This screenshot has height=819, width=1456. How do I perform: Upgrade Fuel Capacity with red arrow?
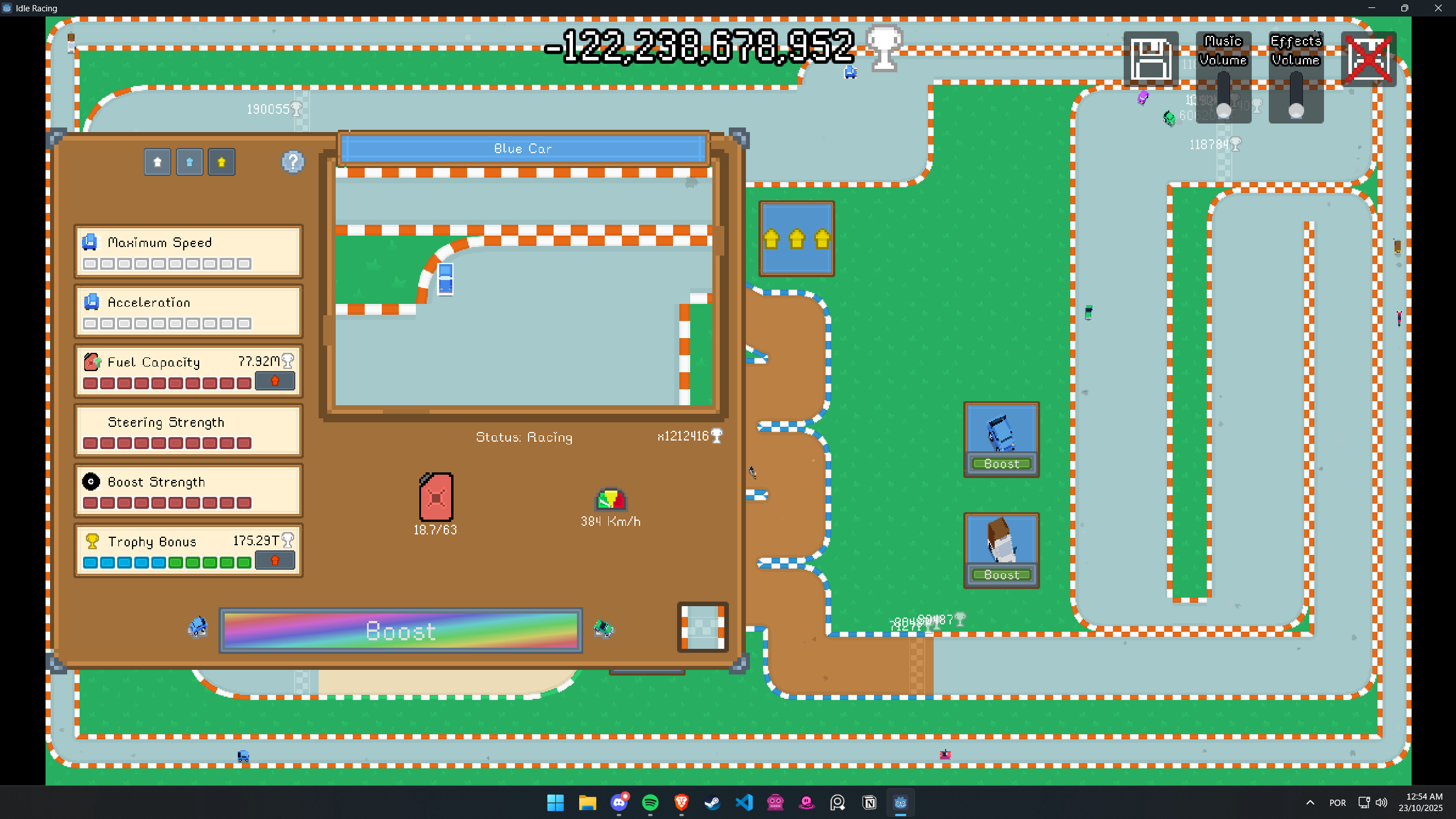(x=275, y=381)
